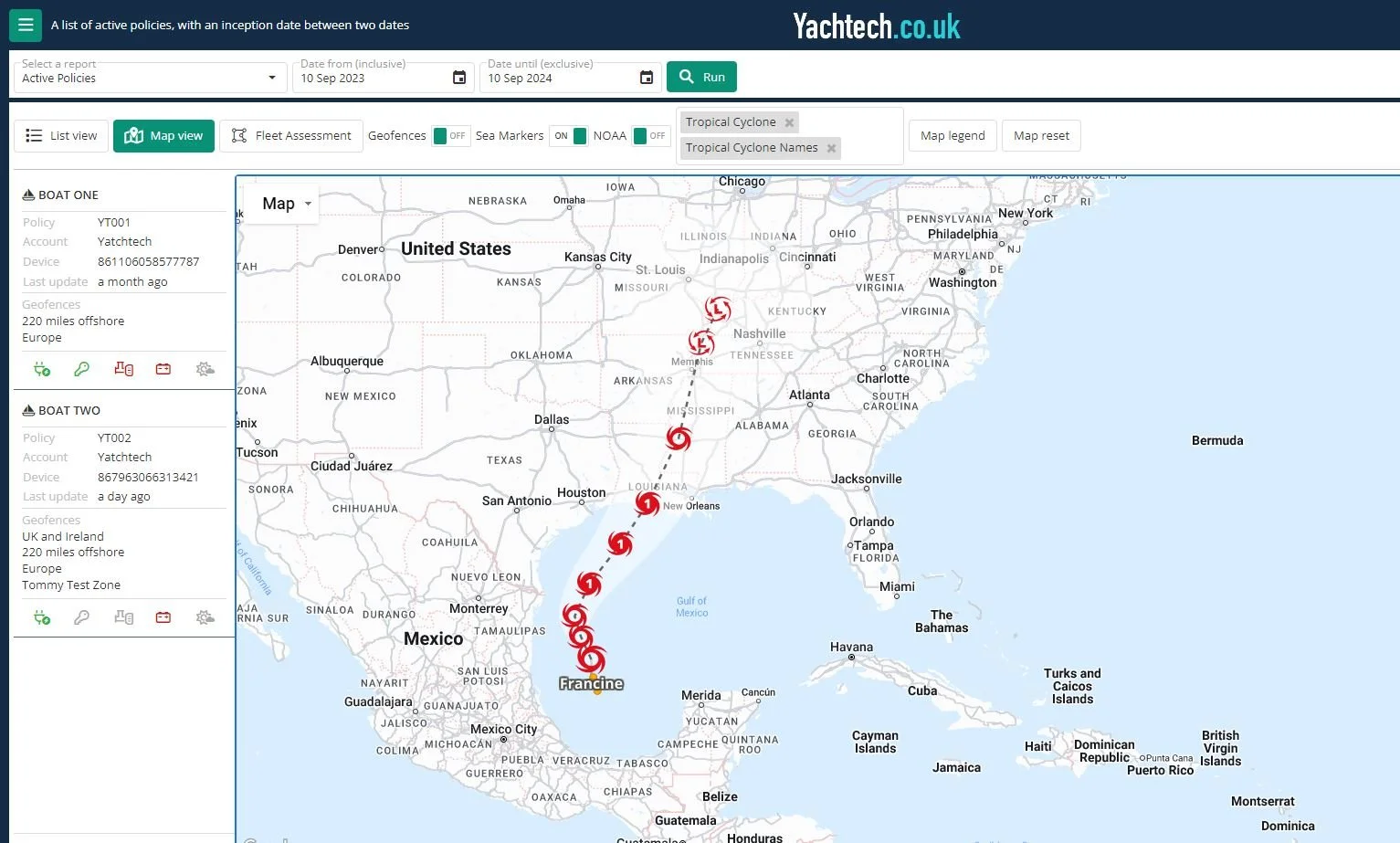This screenshot has height=843, width=1400.
Task: Click Boat Two's 220 miles offshore geofence
Action: point(73,552)
